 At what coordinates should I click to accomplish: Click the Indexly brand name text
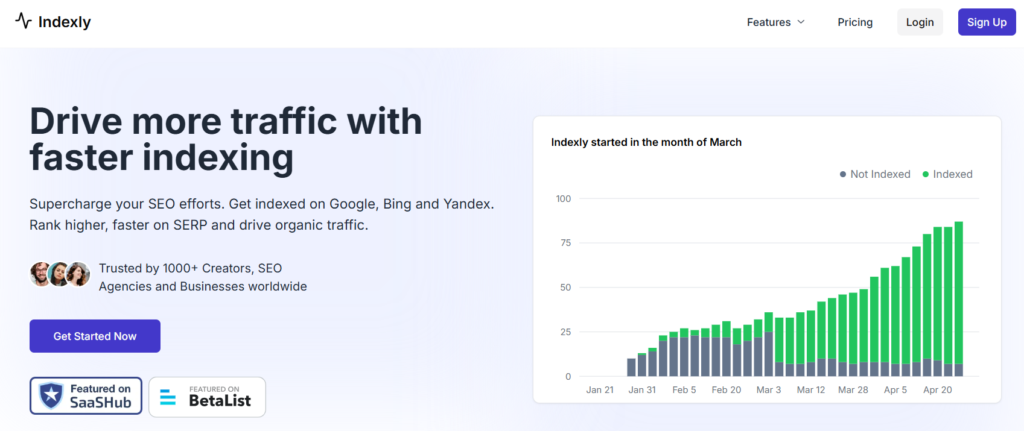[64, 22]
